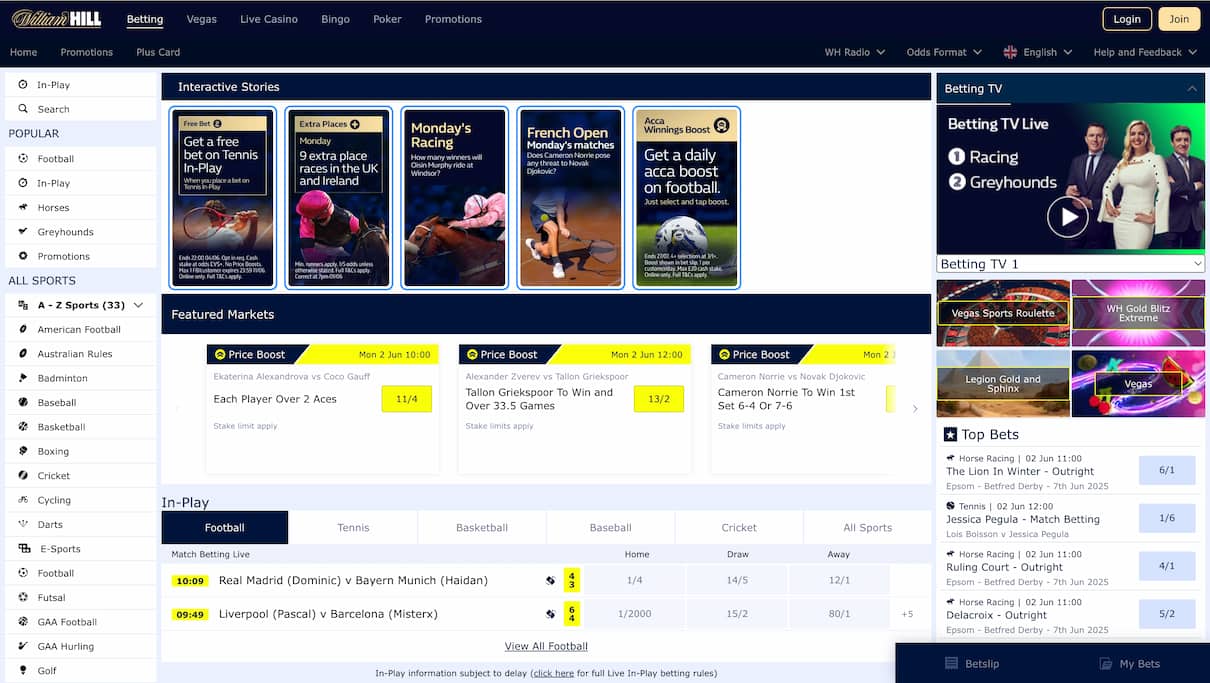Open the Acca Winnings Boost story

687,198
